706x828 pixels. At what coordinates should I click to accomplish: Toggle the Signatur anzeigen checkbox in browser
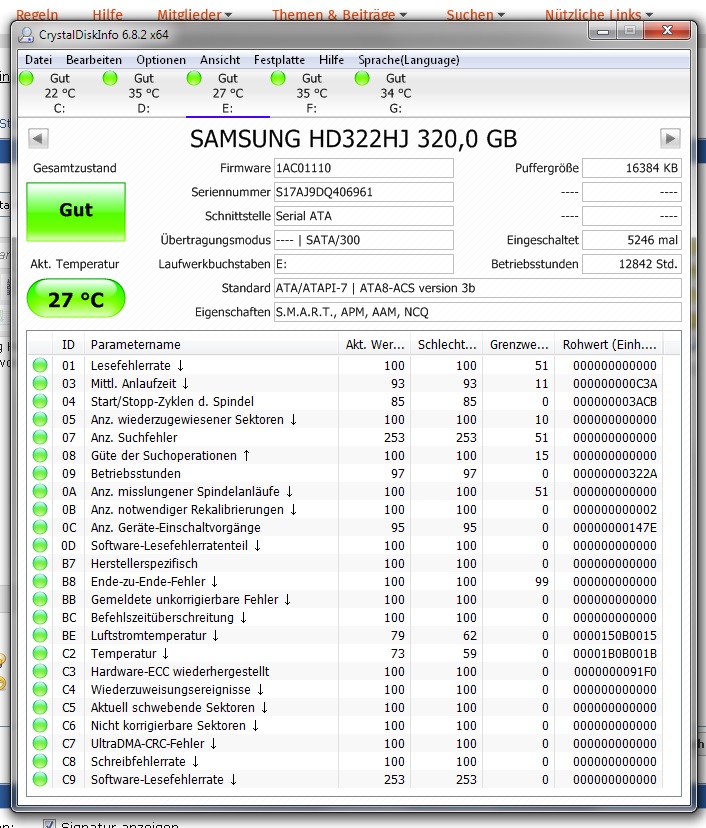(x=49, y=824)
